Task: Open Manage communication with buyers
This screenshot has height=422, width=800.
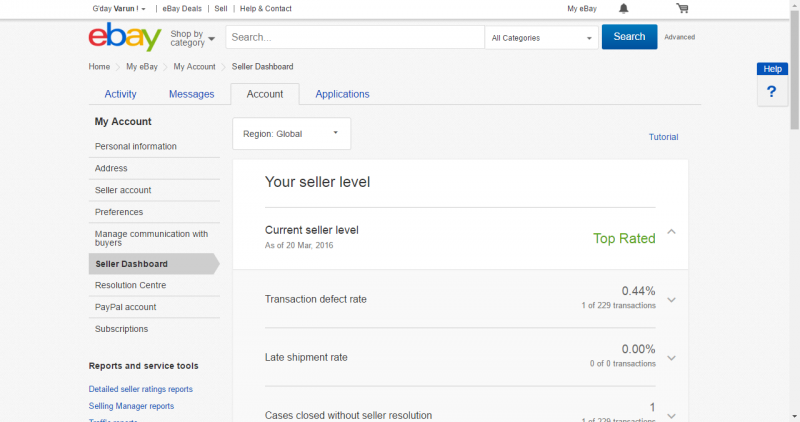Action: point(151,238)
